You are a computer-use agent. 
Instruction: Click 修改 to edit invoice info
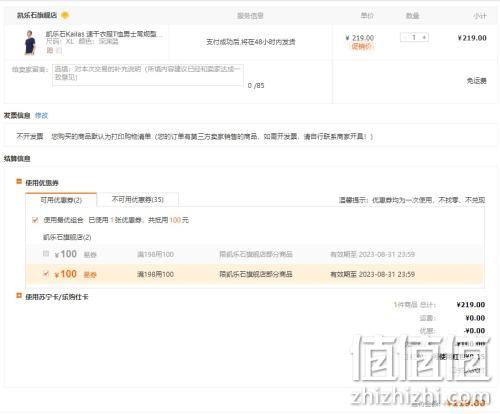pyautogui.click(x=41, y=115)
